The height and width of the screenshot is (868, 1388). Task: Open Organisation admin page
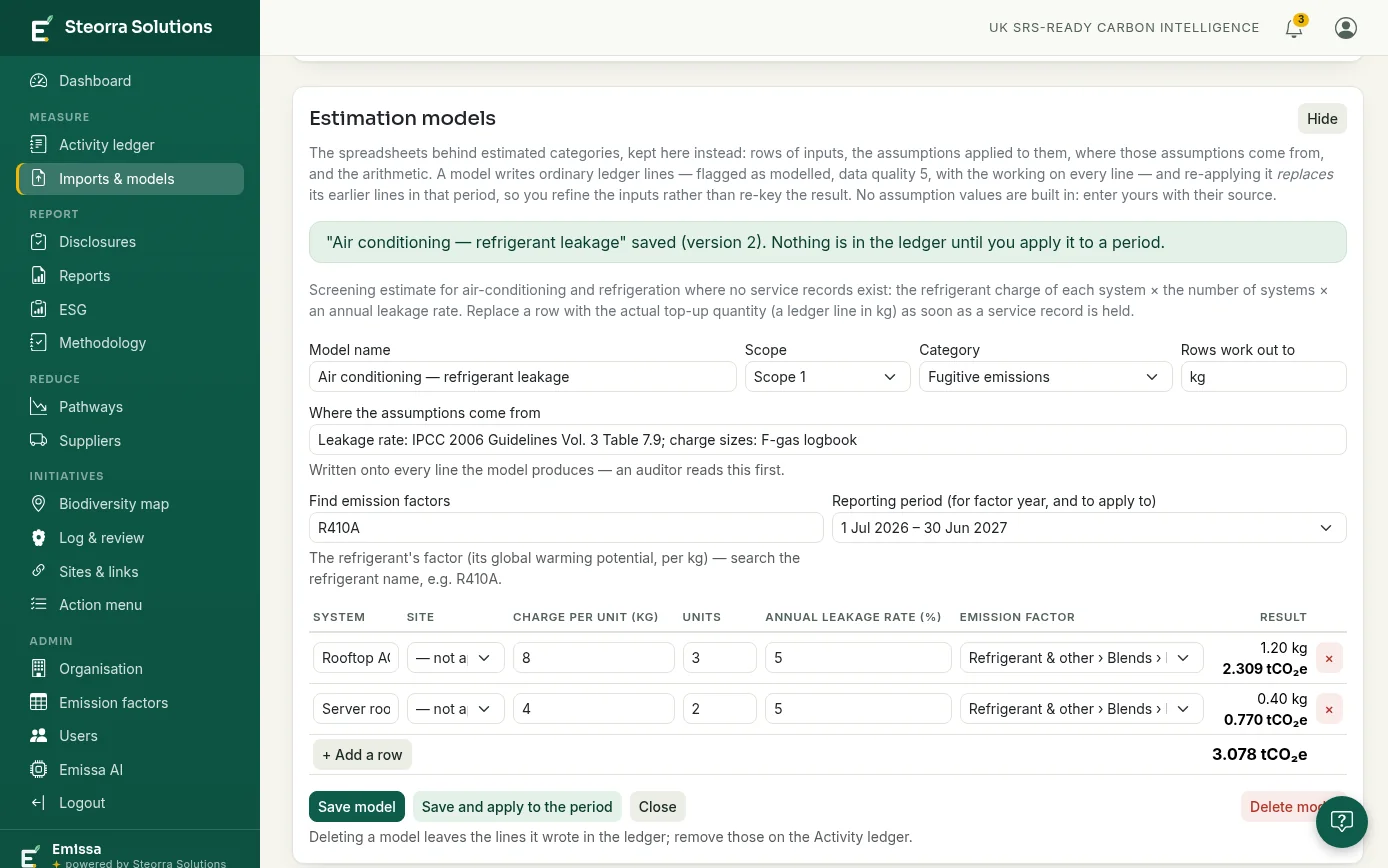pyautogui.click(x=130, y=669)
